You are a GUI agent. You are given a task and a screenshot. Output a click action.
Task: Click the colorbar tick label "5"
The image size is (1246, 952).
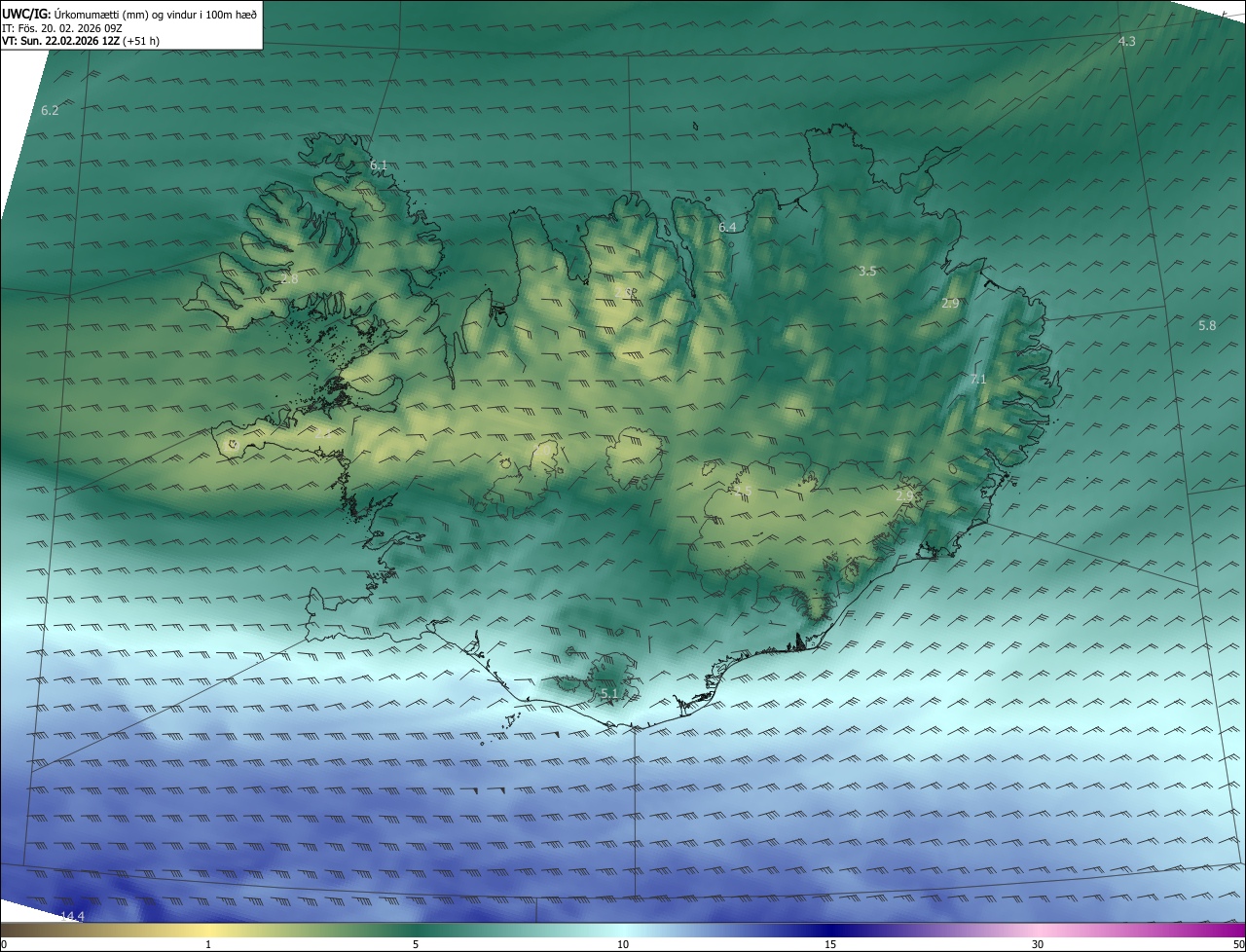pyautogui.click(x=416, y=944)
